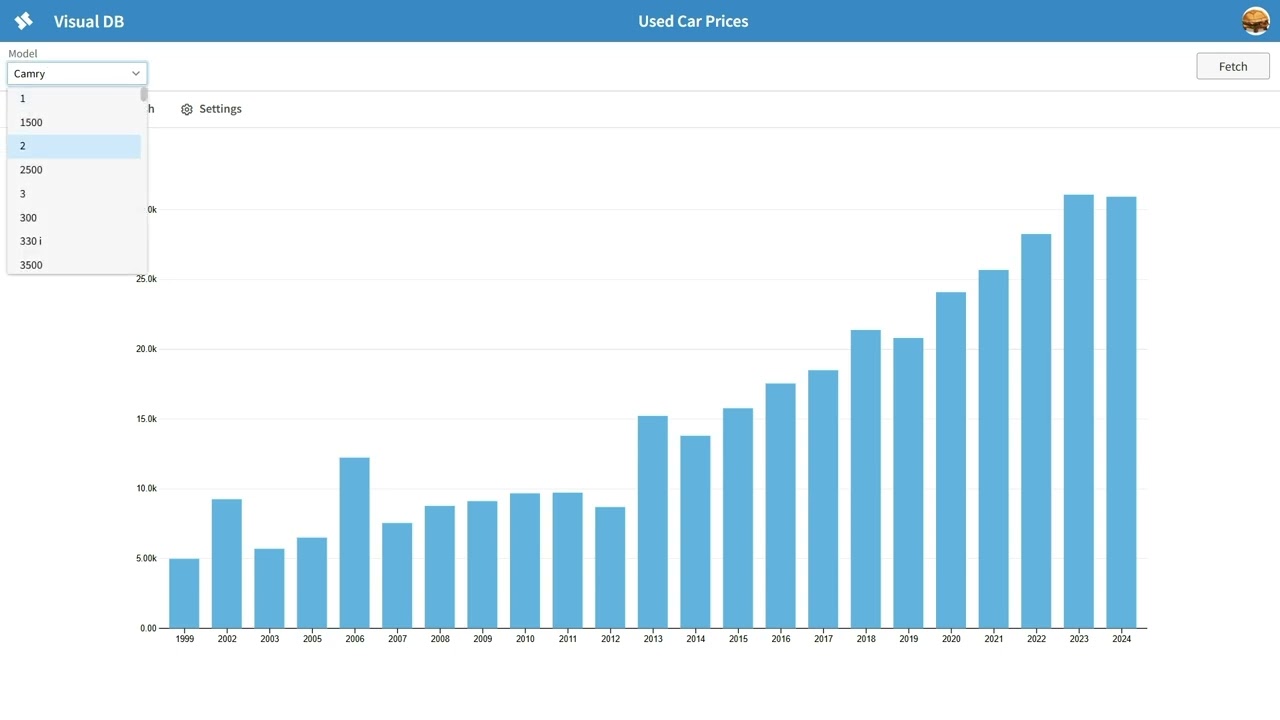Click the 2023 bar in chart
Screen dimensions: 1280x720
pos(1079,411)
